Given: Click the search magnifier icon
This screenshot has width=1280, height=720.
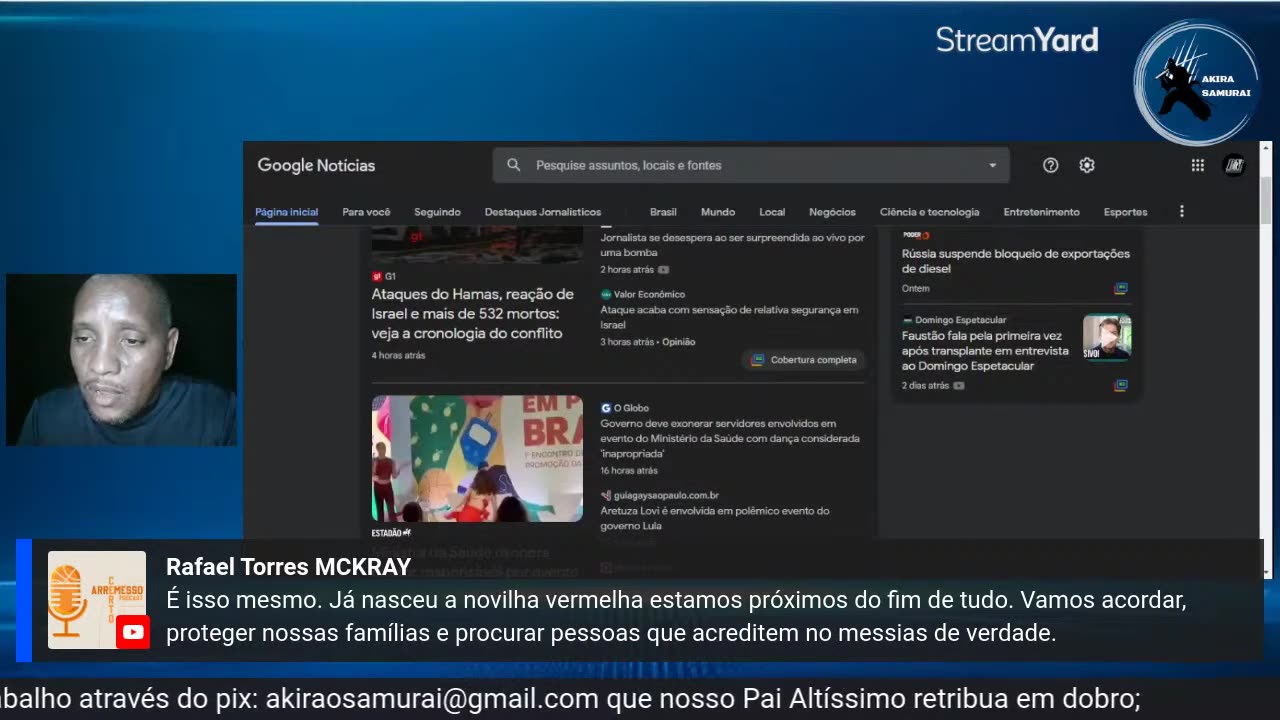Looking at the screenshot, I should point(514,165).
